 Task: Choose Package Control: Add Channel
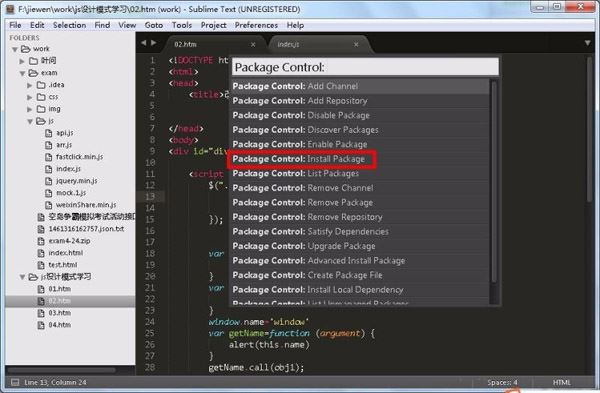(x=360, y=86)
